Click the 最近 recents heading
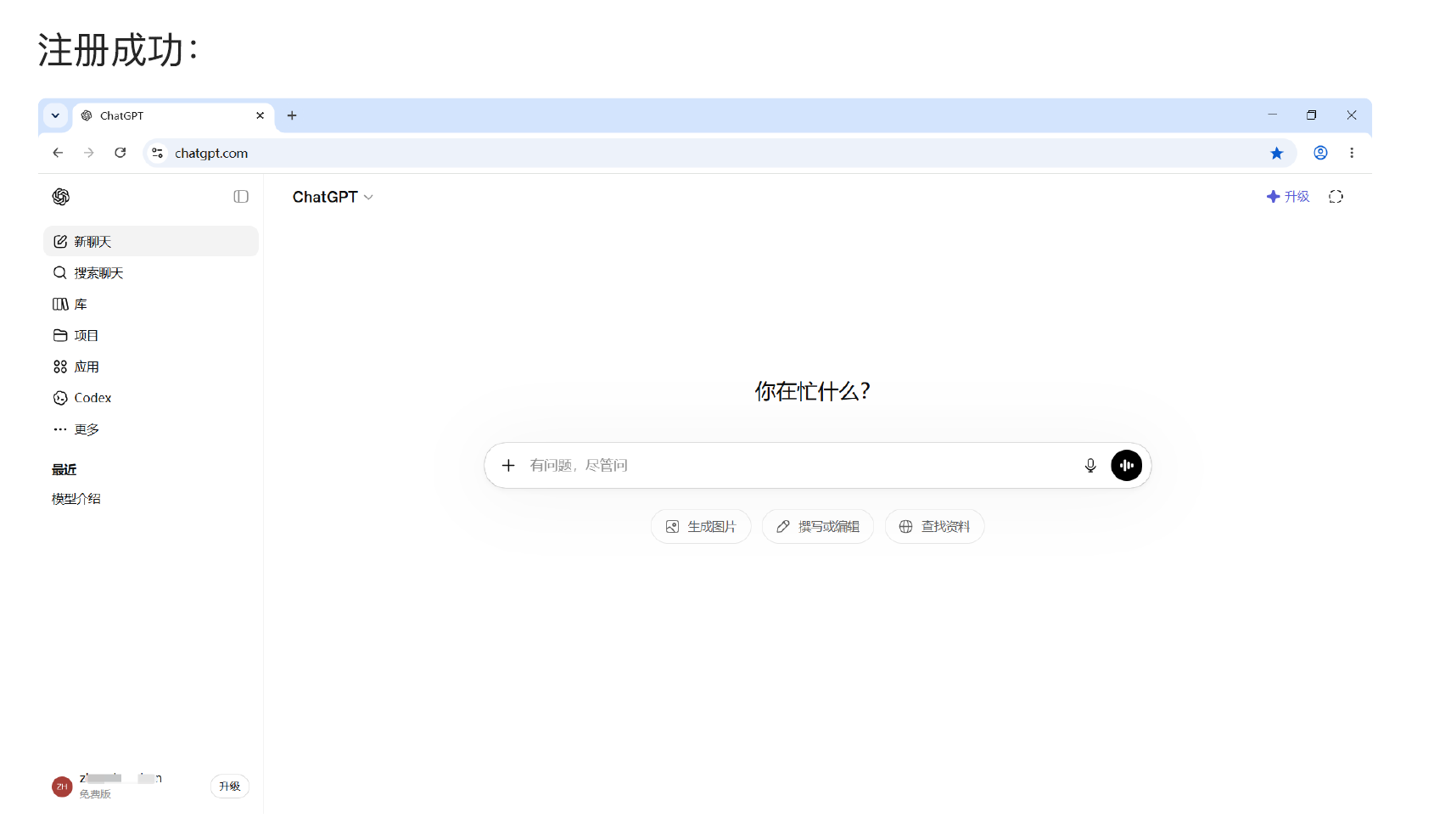The height and width of the screenshot is (840, 1434). [x=64, y=469]
